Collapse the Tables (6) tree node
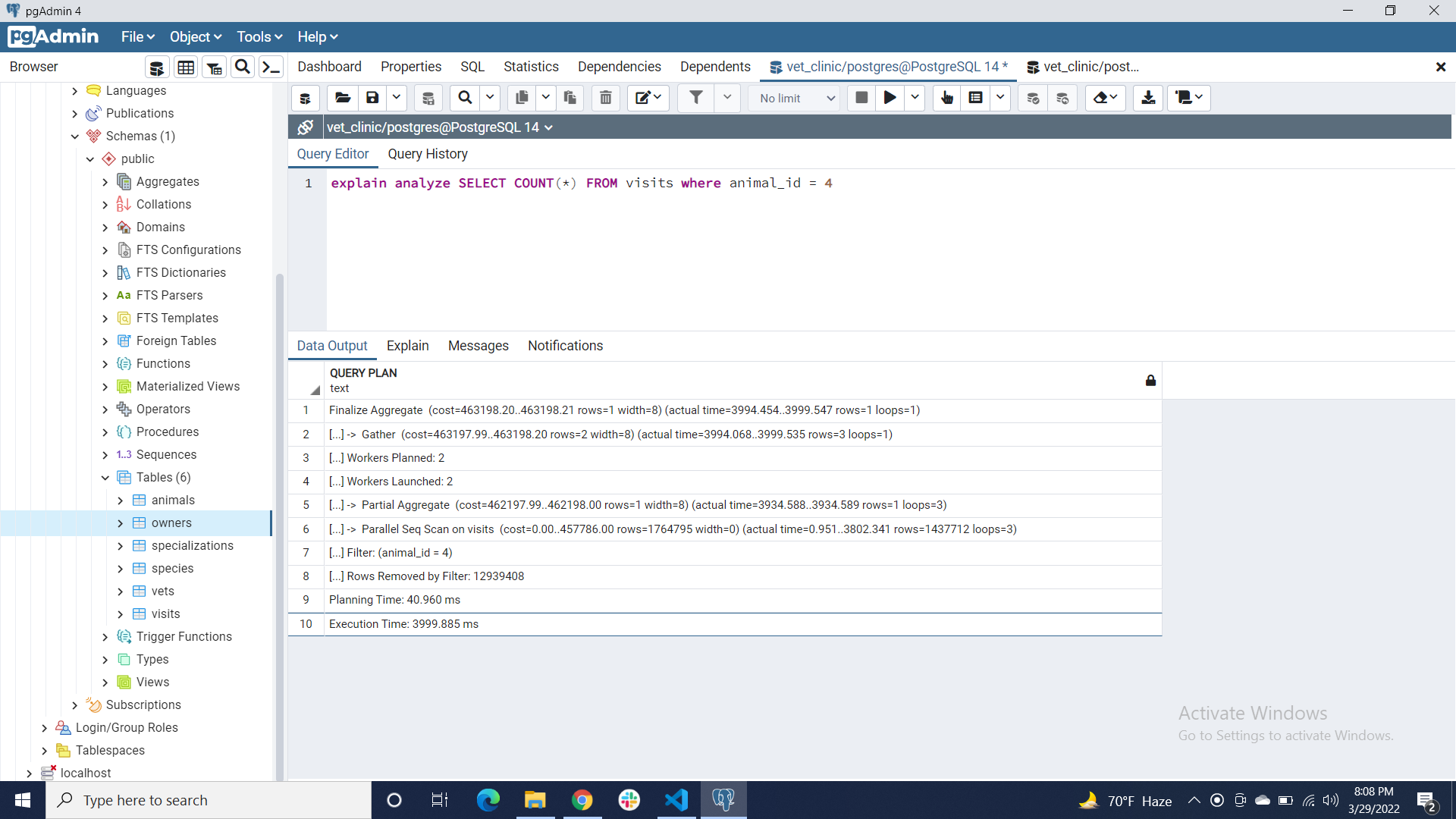Viewport: 1456px width, 819px height. pos(105,478)
